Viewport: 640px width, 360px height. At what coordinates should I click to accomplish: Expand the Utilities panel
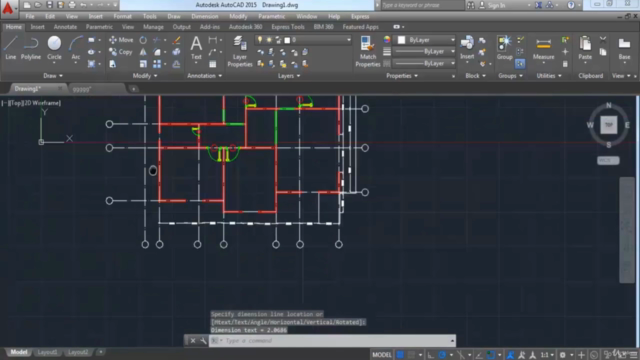coord(549,76)
